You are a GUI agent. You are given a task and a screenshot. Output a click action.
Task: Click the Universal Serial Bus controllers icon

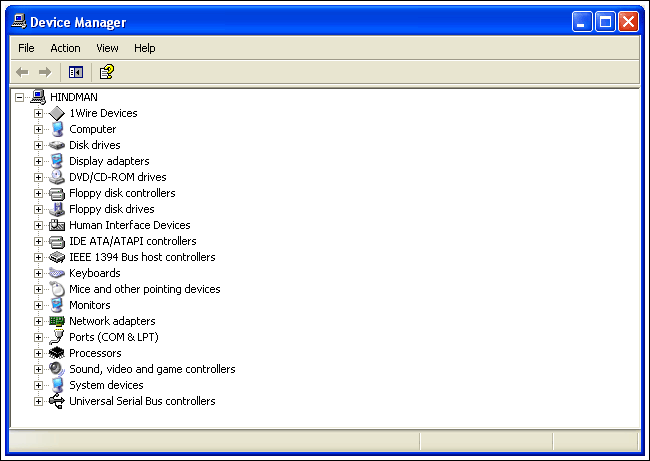[x=57, y=401]
